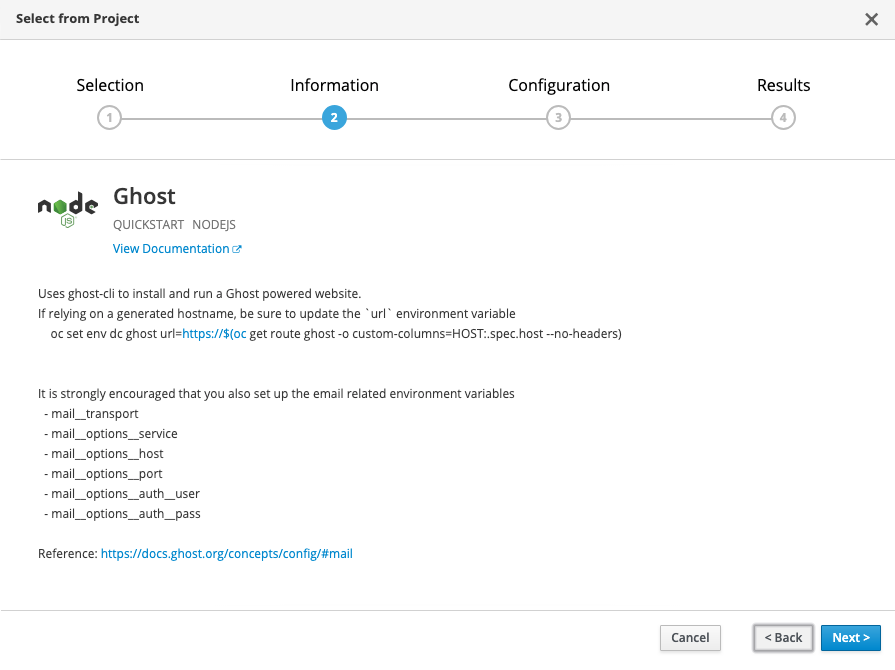
Task: Click the progress line between Selection and Information
Action: [220, 117]
